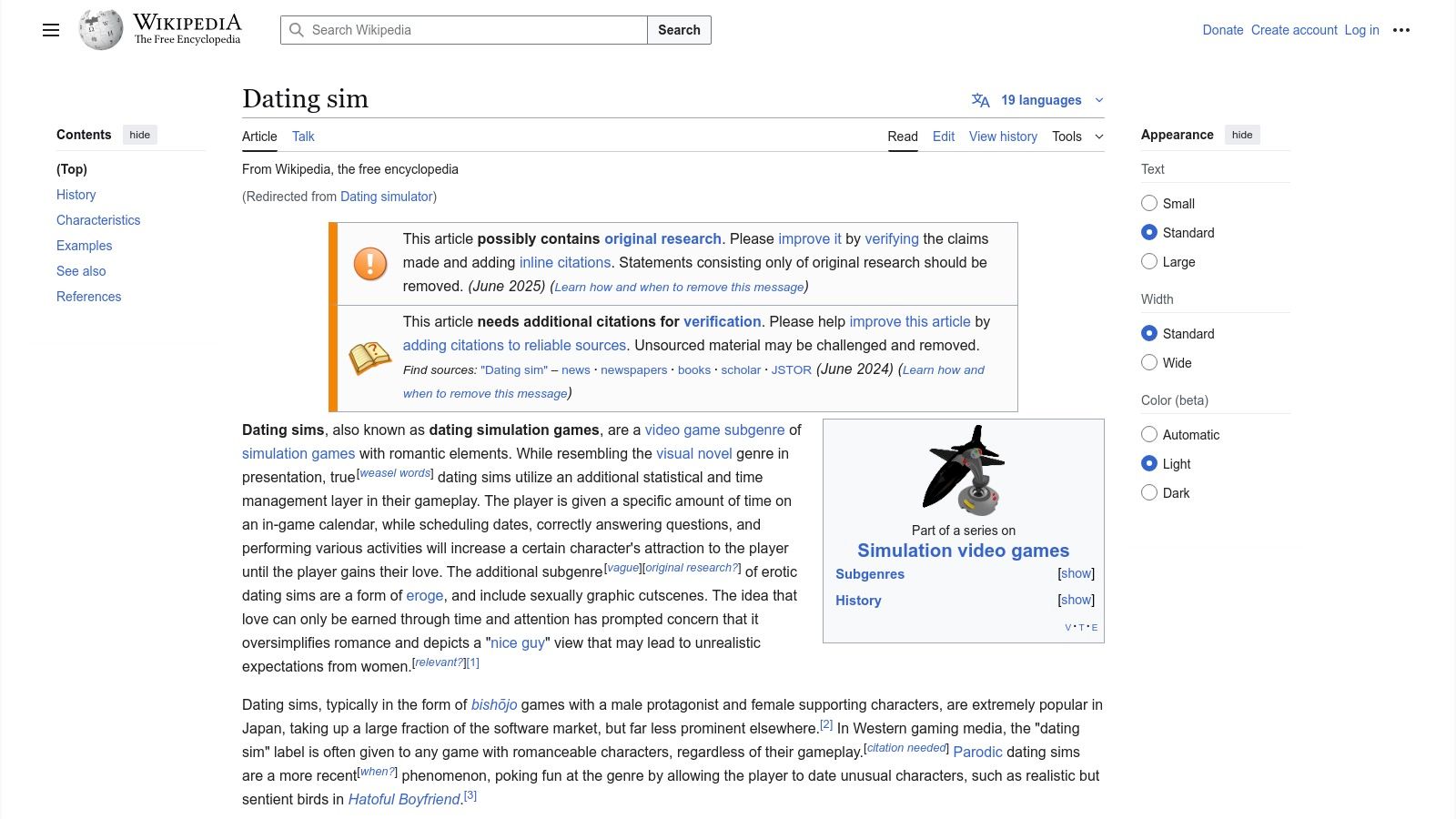Select Dark color mode
Image resolution: width=1456 pixels, height=819 pixels.
1149,492
